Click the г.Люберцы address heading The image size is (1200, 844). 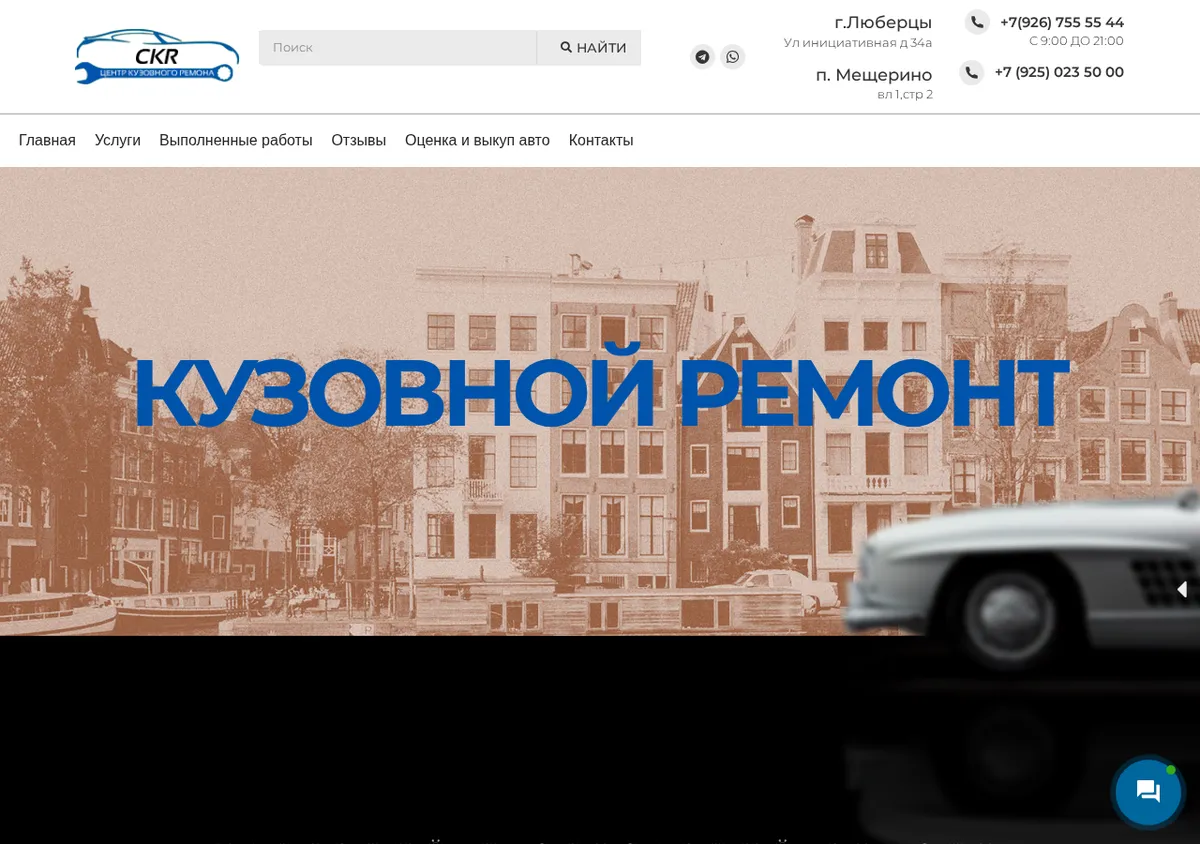[x=883, y=22]
